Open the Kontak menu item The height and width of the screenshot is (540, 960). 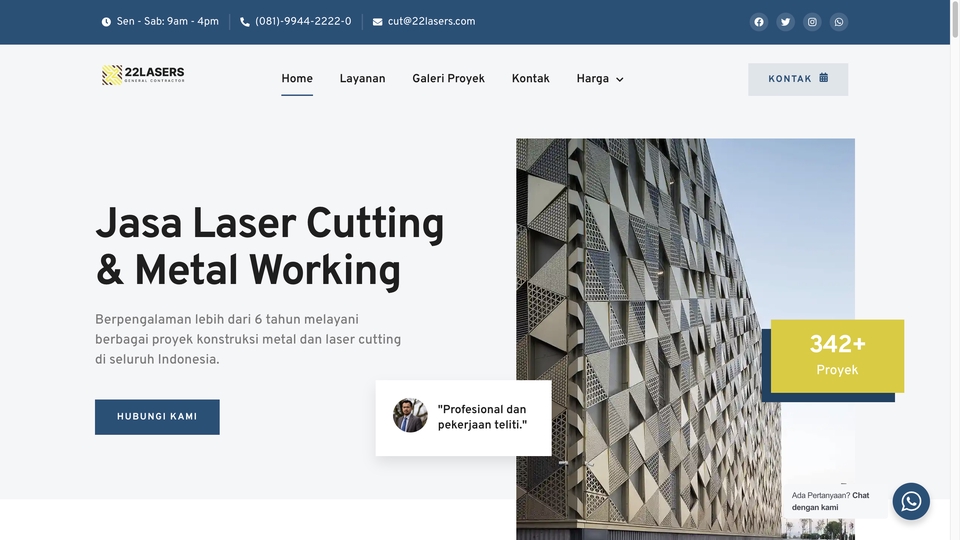click(x=531, y=79)
